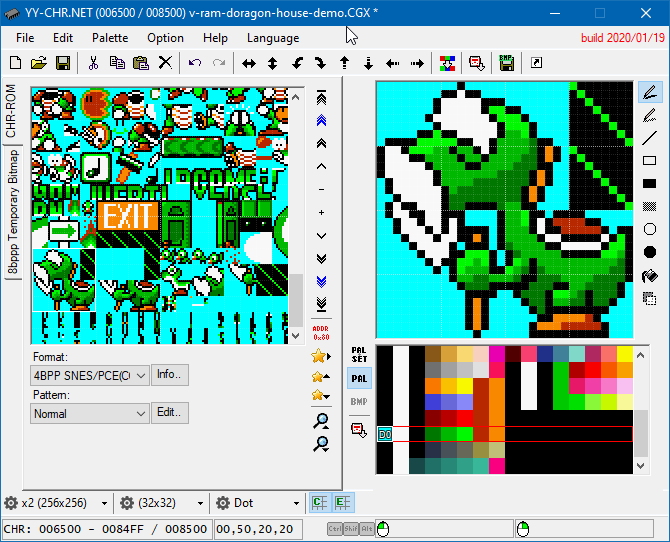Open the Pattern Normal dropdown
The height and width of the screenshot is (542, 670).
coord(90,413)
